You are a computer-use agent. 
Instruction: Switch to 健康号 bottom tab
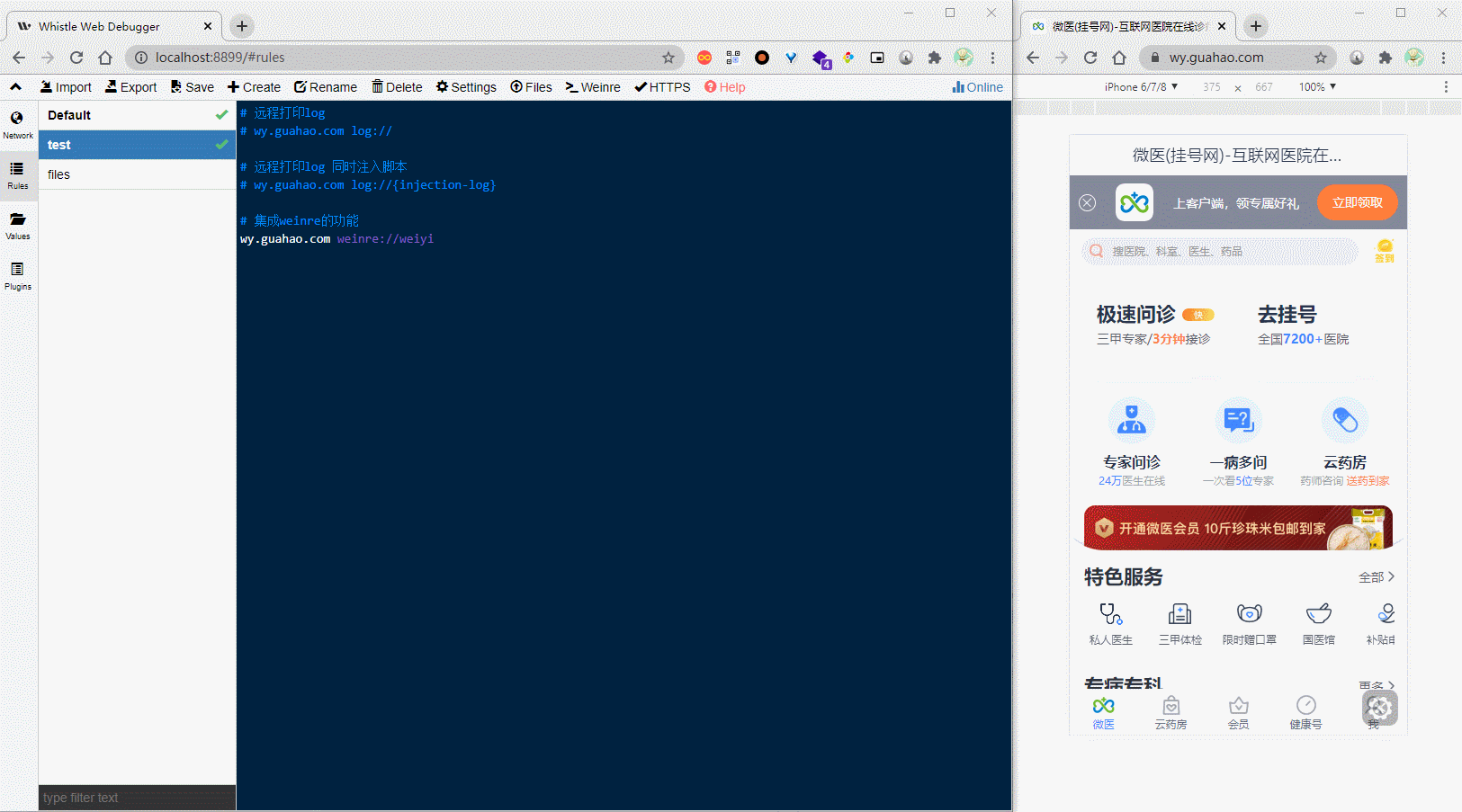(1306, 712)
